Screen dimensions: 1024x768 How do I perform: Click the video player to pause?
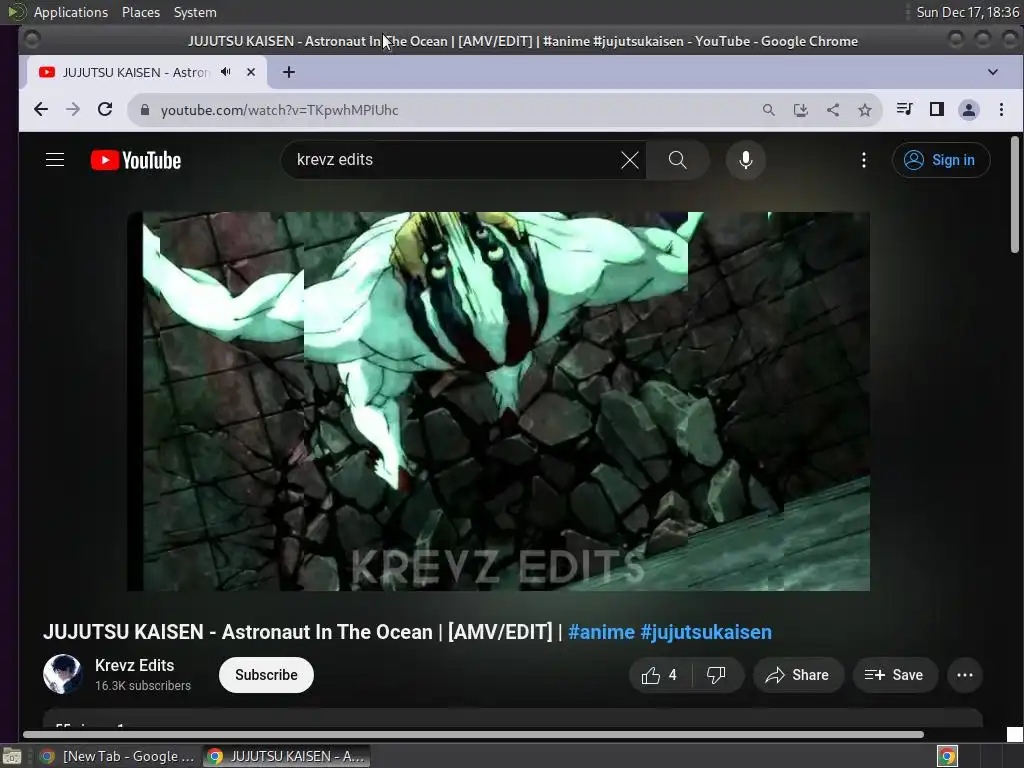coord(498,401)
